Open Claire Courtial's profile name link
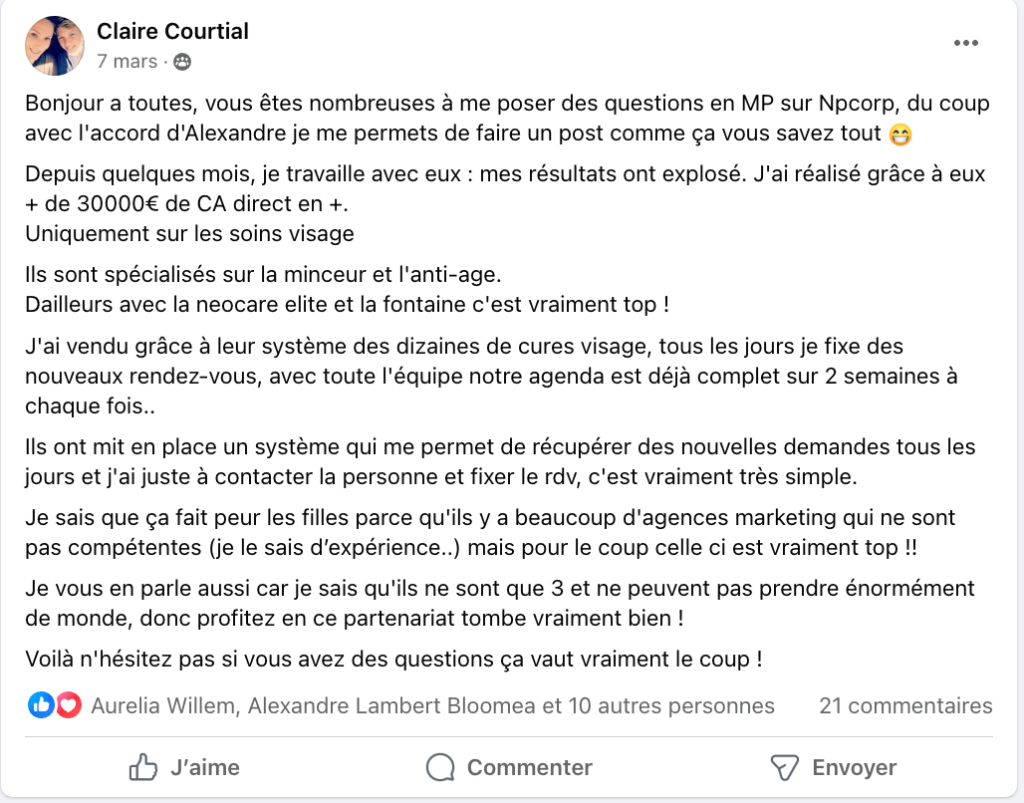Image resolution: width=1024 pixels, height=803 pixels. [x=173, y=31]
